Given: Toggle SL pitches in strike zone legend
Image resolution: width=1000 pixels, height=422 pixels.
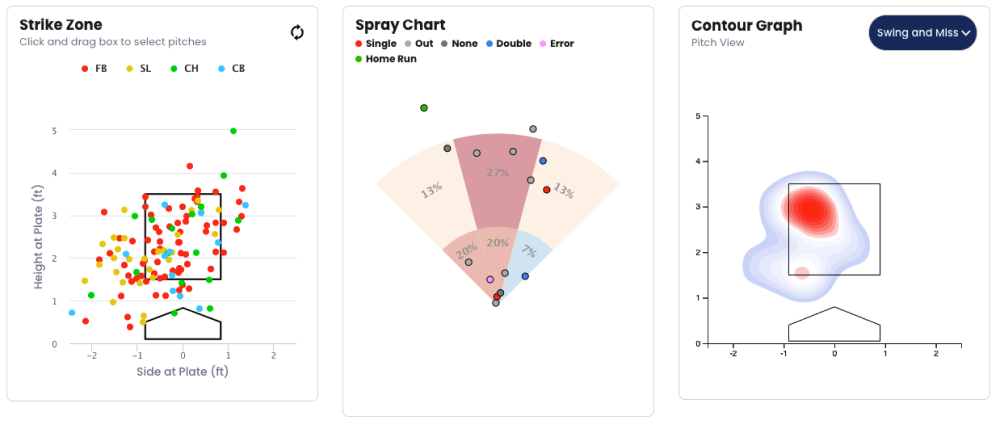Looking at the screenshot, I should click(139, 68).
